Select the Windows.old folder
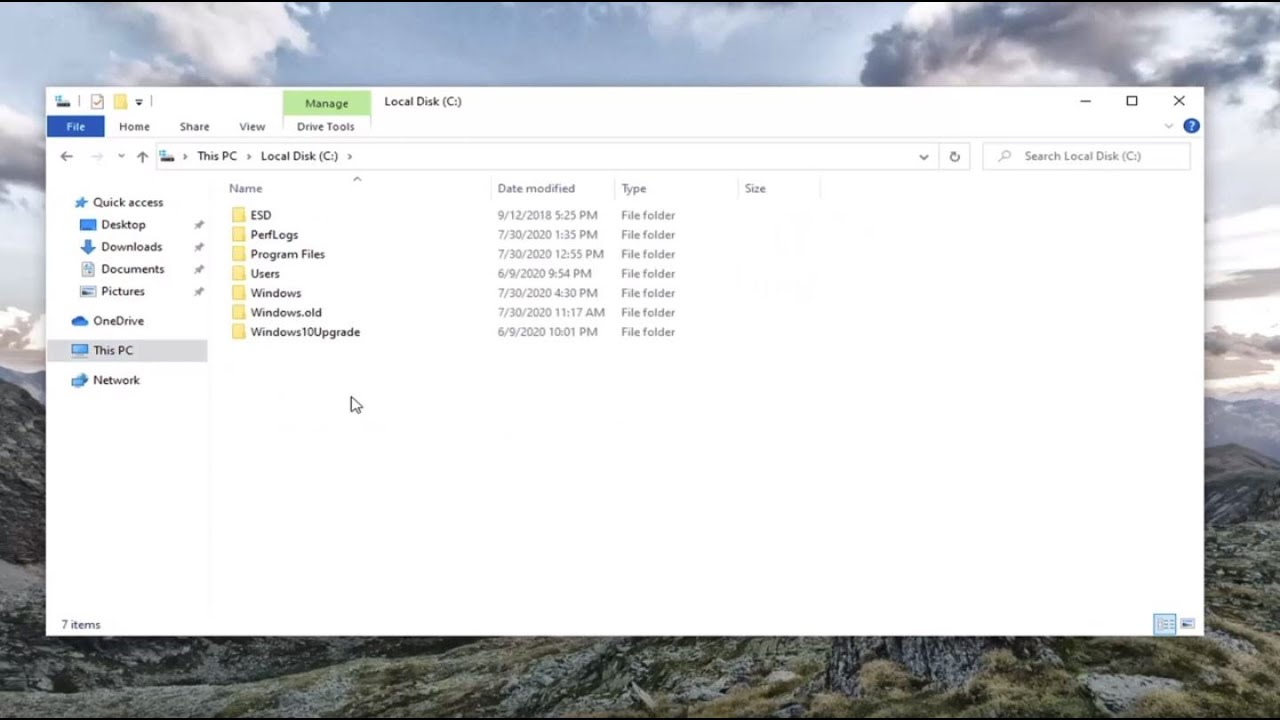This screenshot has width=1280, height=720. coord(286,313)
